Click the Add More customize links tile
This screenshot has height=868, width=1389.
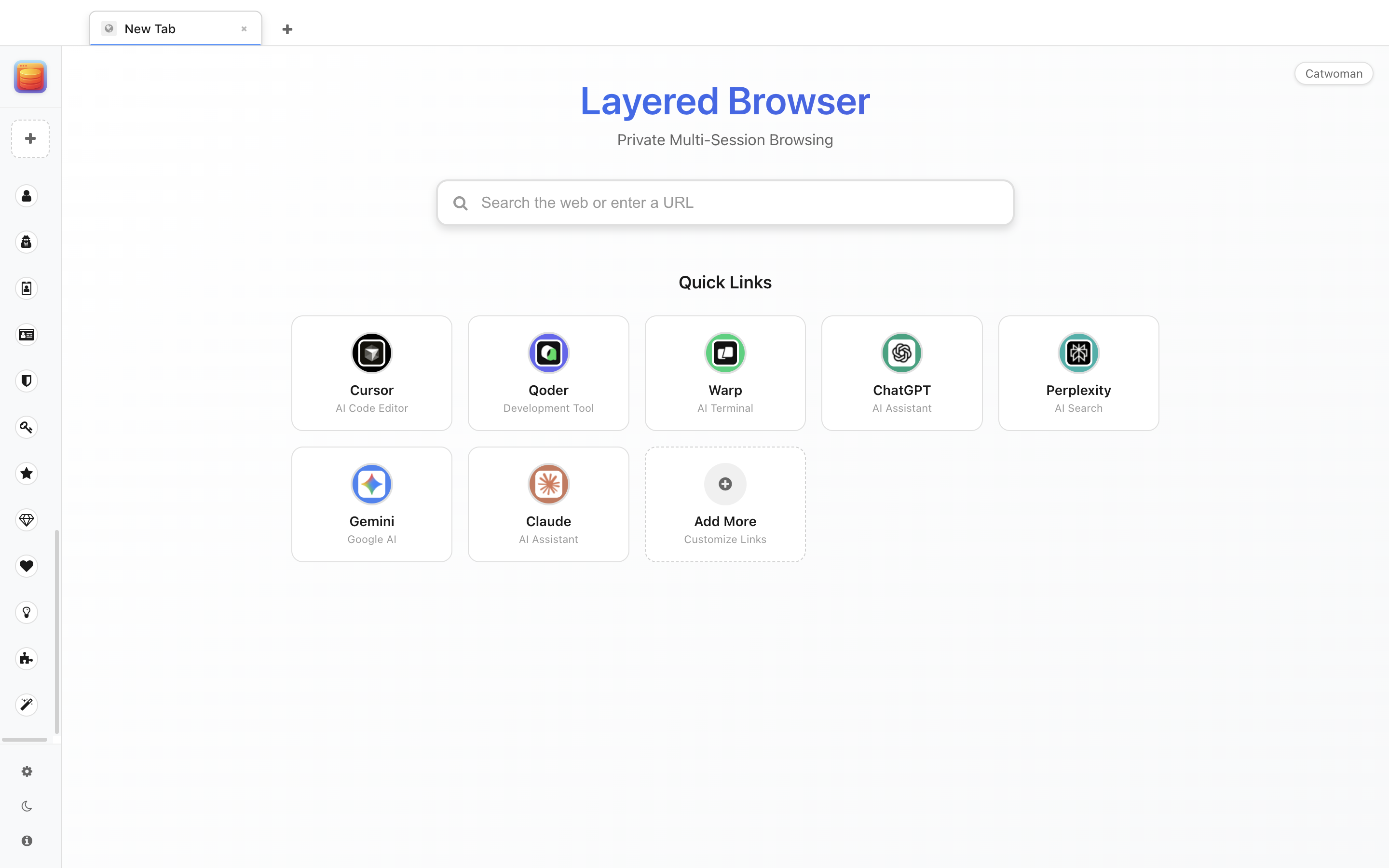[x=724, y=504]
